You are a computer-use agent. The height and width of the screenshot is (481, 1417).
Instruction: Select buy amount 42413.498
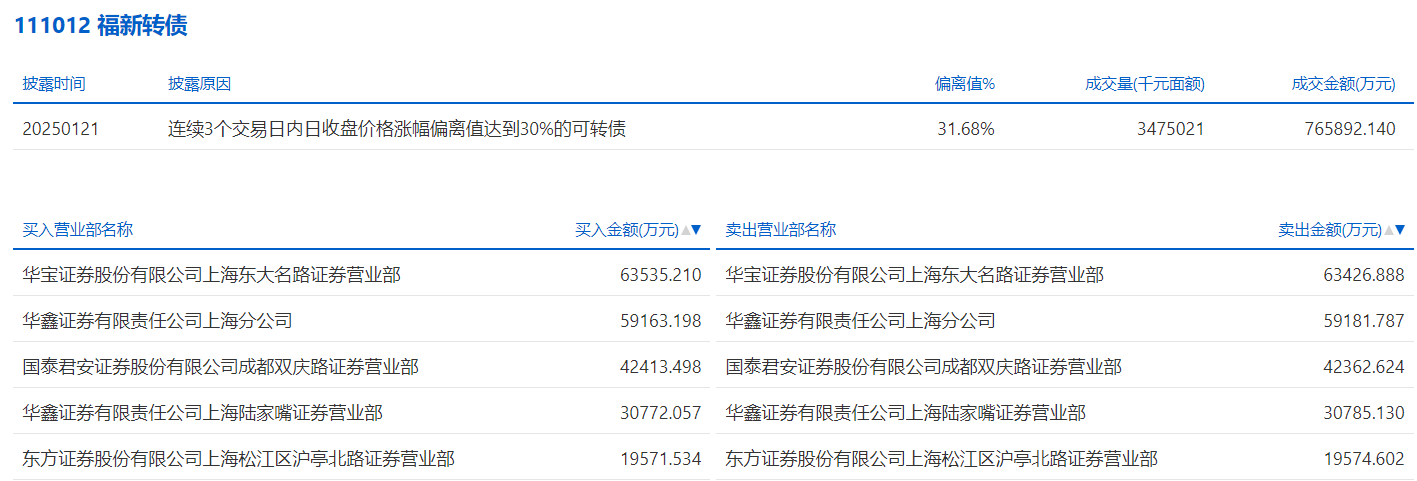click(x=661, y=366)
